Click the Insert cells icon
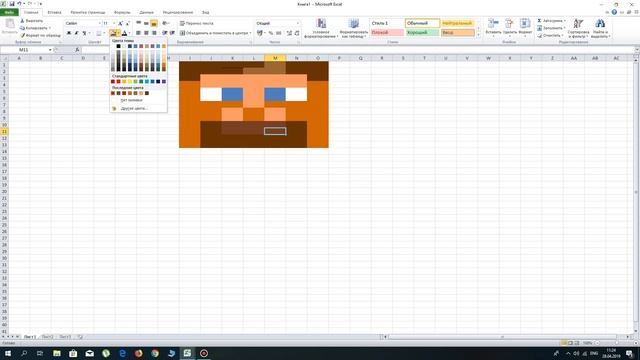This screenshot has width=640, height=360. tap(493, 24)
